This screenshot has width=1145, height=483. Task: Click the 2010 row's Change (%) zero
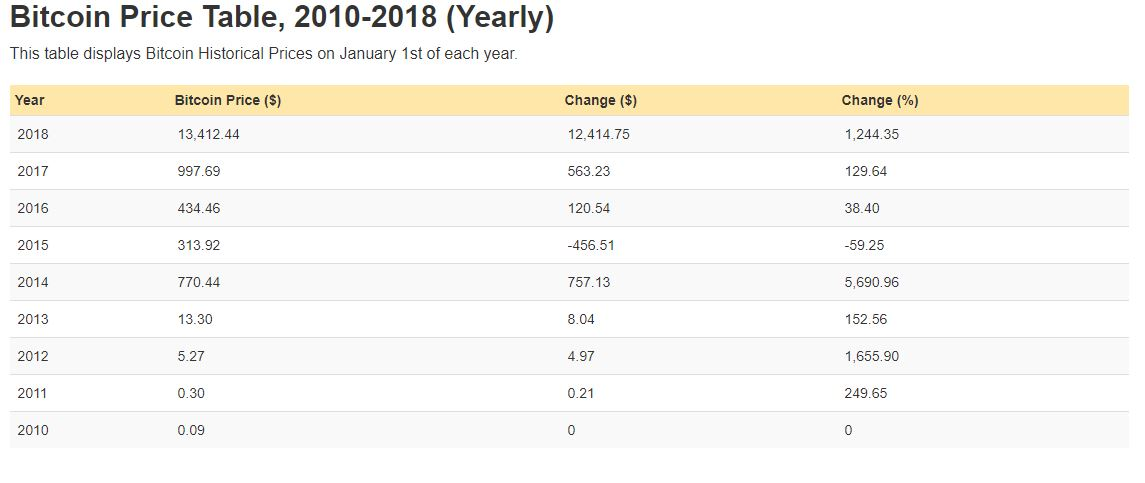(848, 430)
